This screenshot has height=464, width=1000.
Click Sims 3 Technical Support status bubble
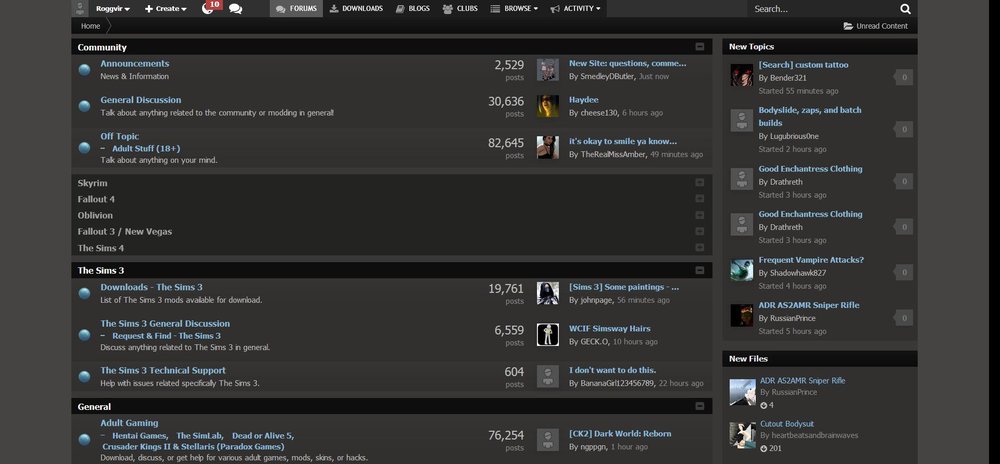pos(84,377)
